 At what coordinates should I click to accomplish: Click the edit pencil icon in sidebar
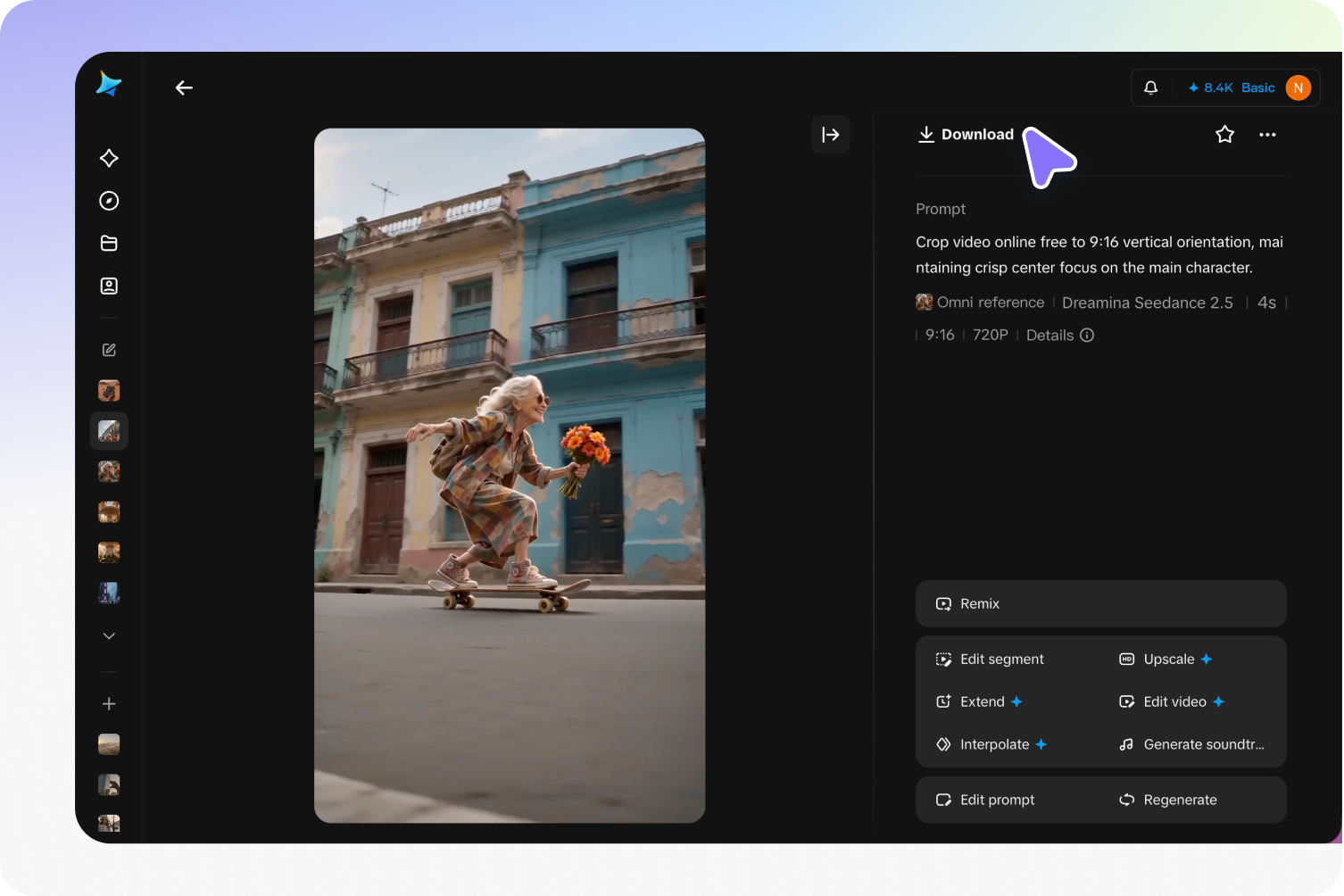[x=109, y=350]
